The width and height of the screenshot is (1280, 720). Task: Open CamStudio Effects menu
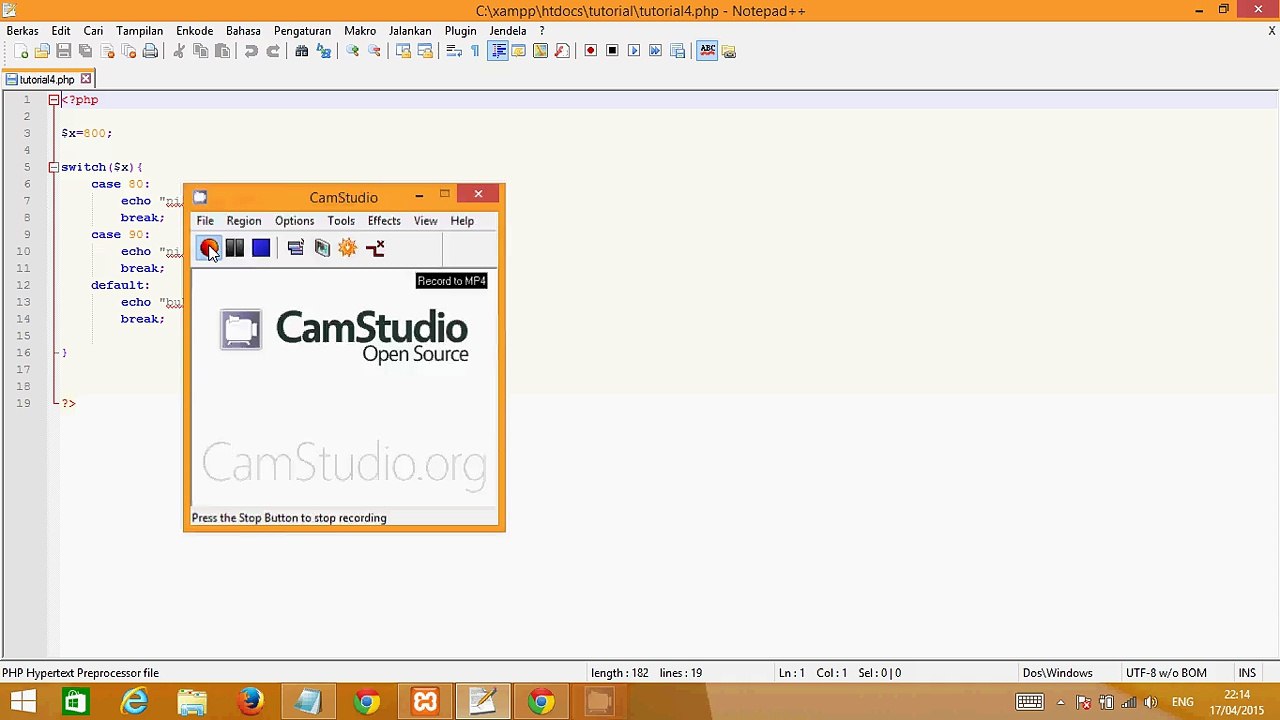(x=384, y=221)
